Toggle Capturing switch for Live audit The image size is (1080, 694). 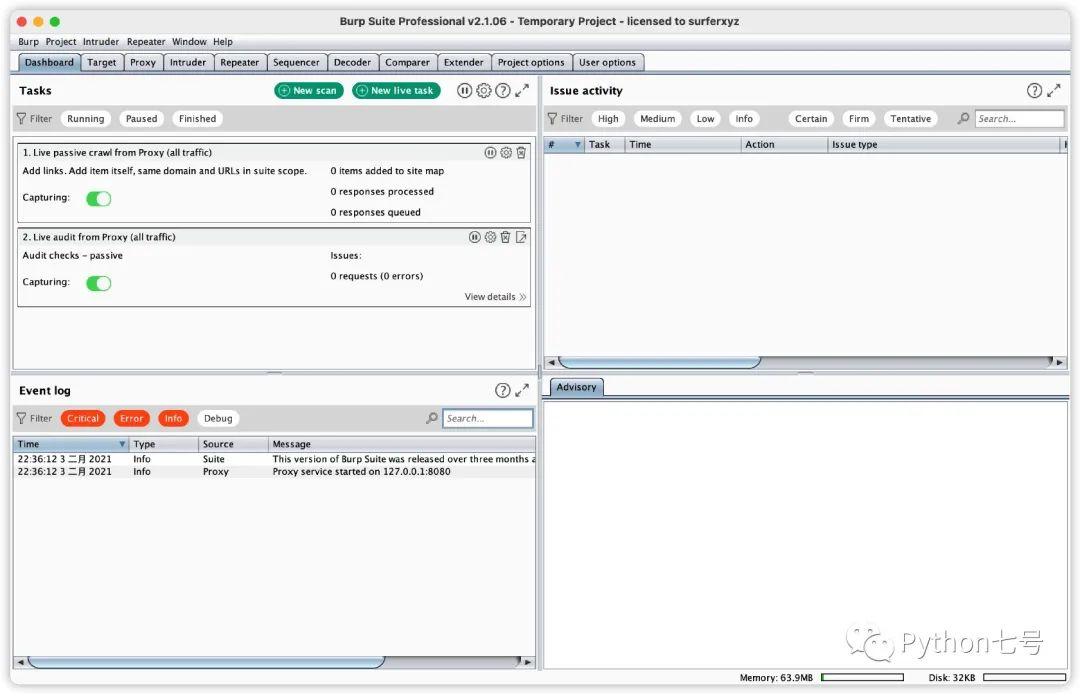[98, 283]
